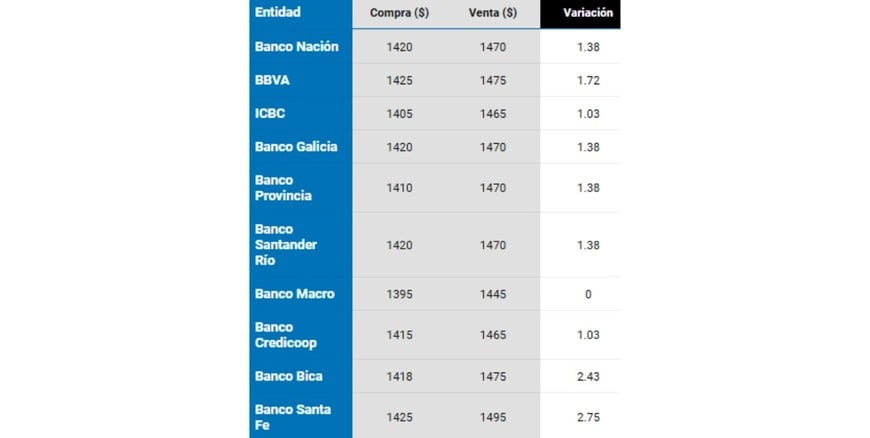Sort by the Compra ($) header
The image size is (870, 438).
(398, 13)
